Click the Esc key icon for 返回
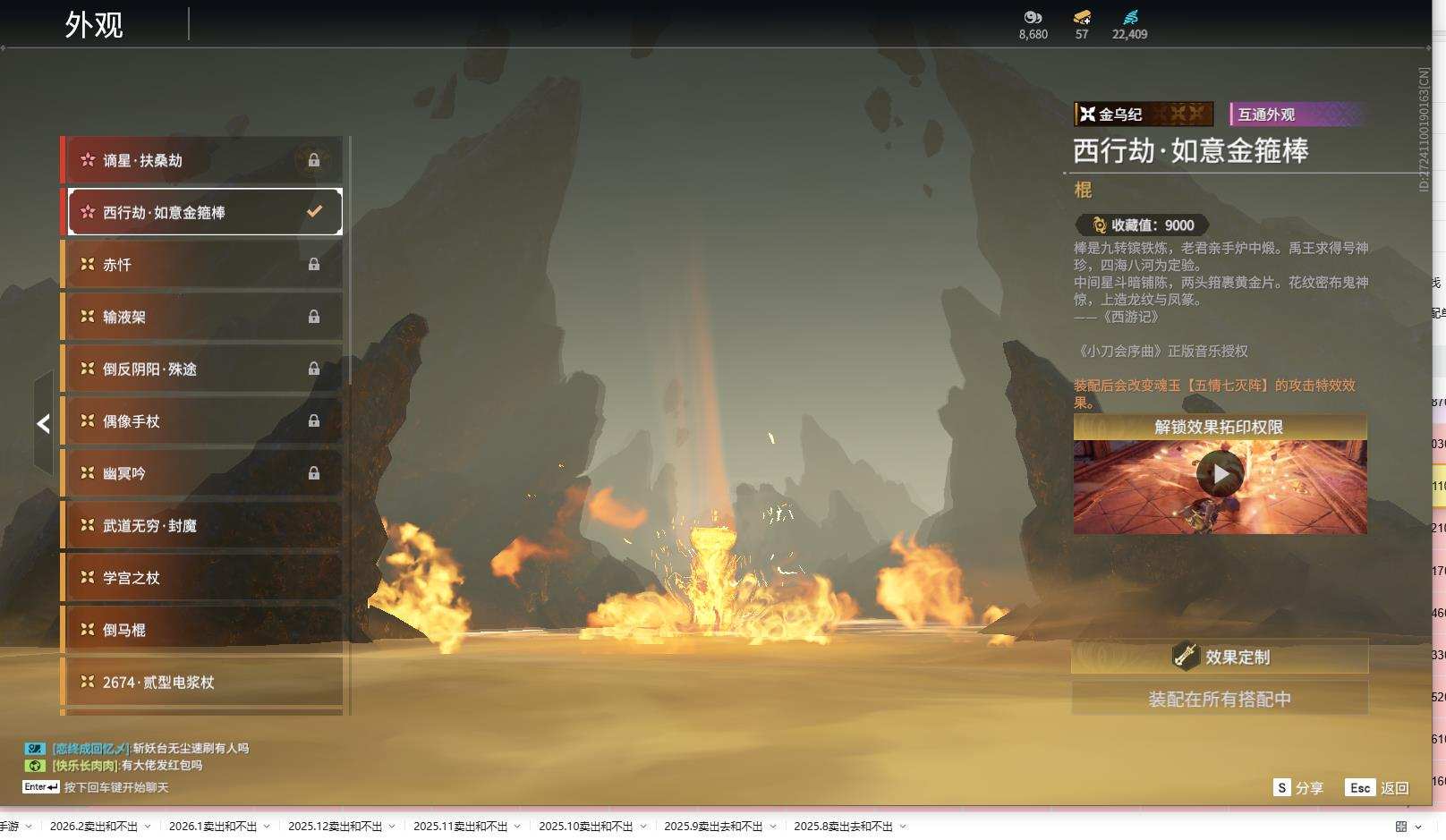The width and height of the screenshot is (1446, 840). pyautogui.click(x=1360, y=787)
